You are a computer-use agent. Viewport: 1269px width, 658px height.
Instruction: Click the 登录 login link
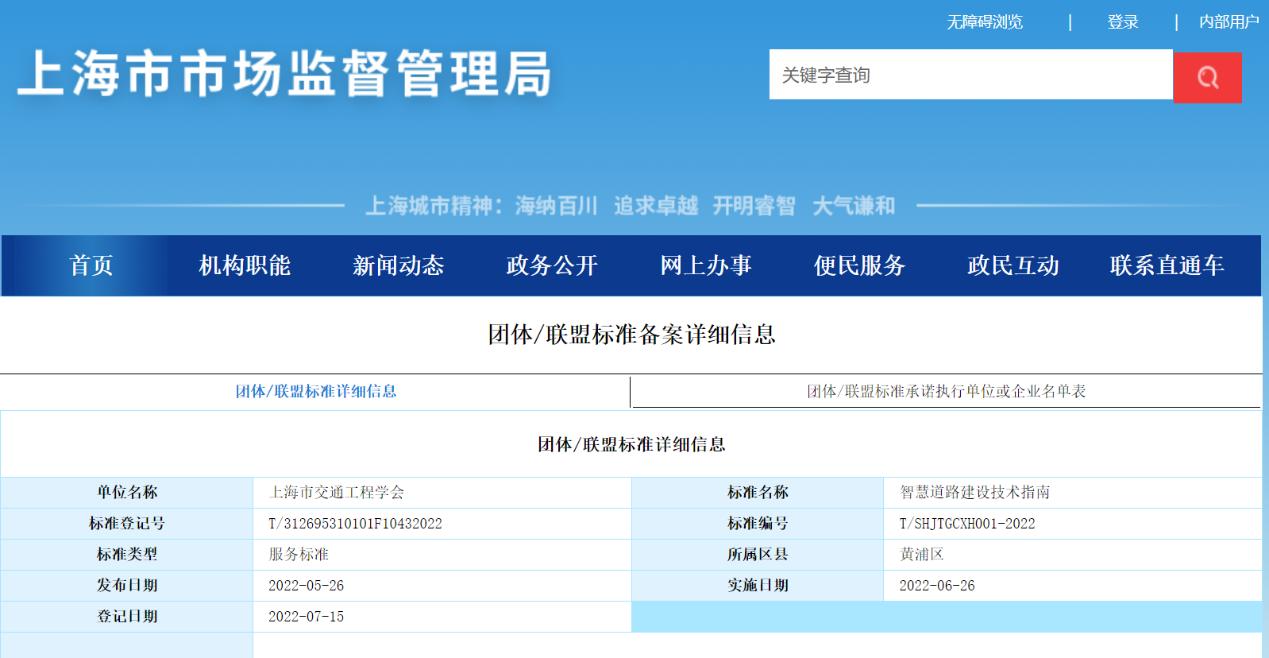[x=1122, y=22]
